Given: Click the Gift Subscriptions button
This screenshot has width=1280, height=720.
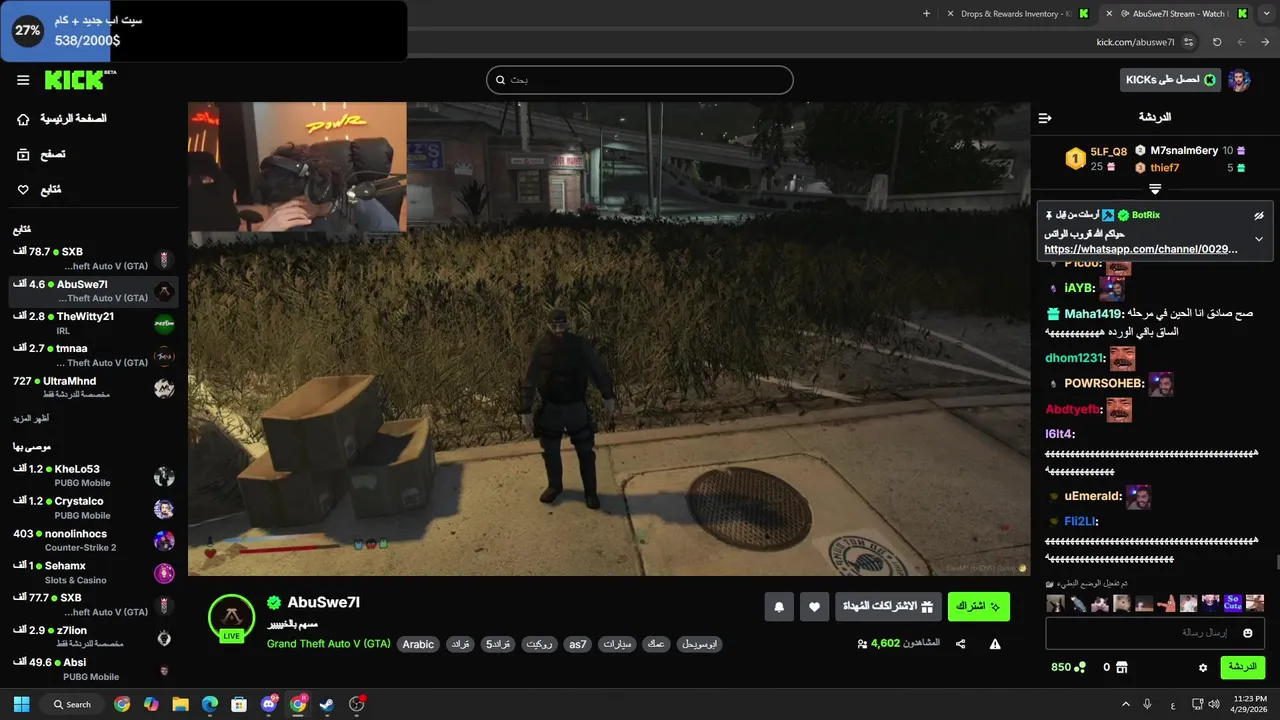Looking at the screenshot, I should 888,606.
